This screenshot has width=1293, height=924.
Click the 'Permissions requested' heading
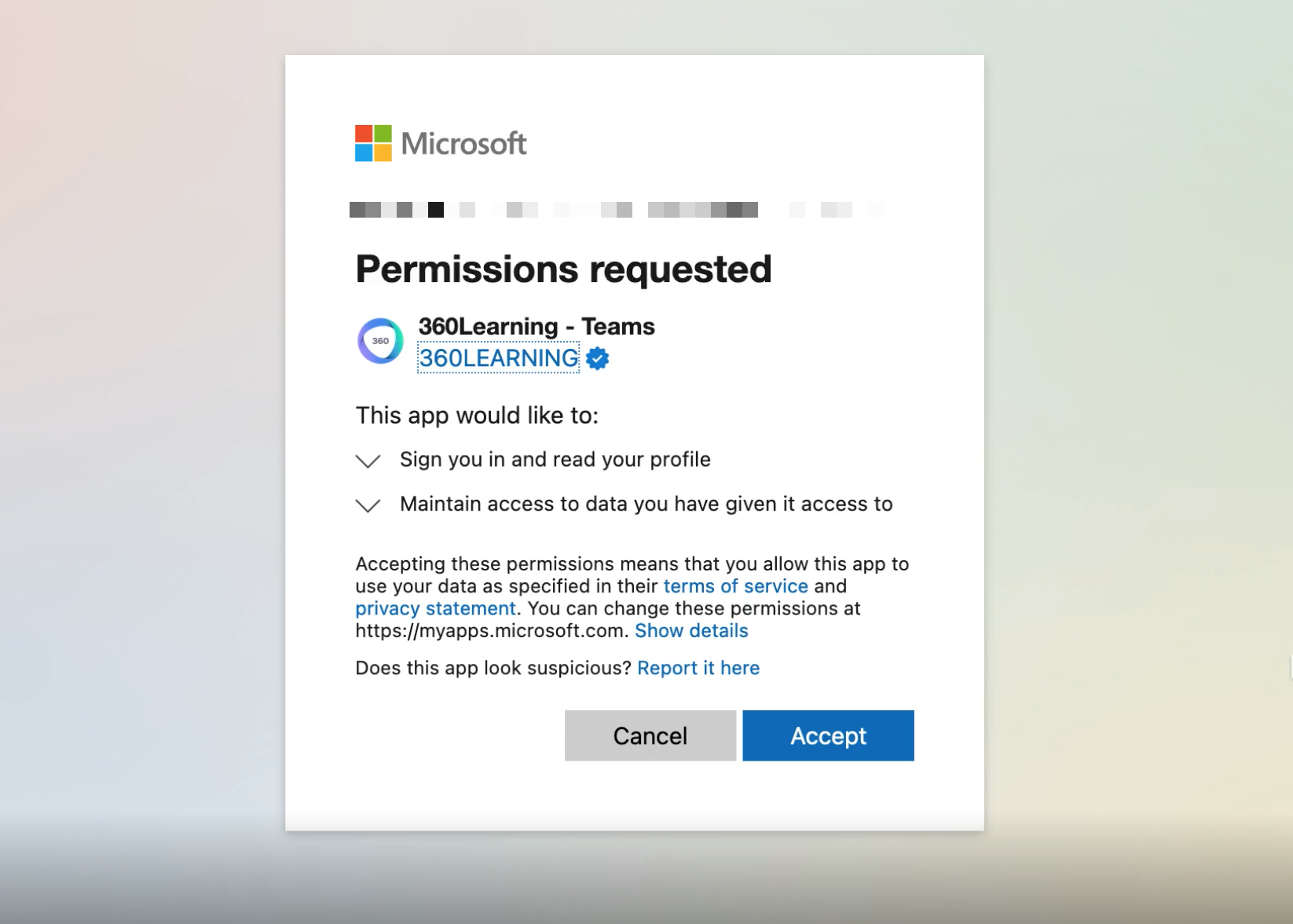click(562, 268)
